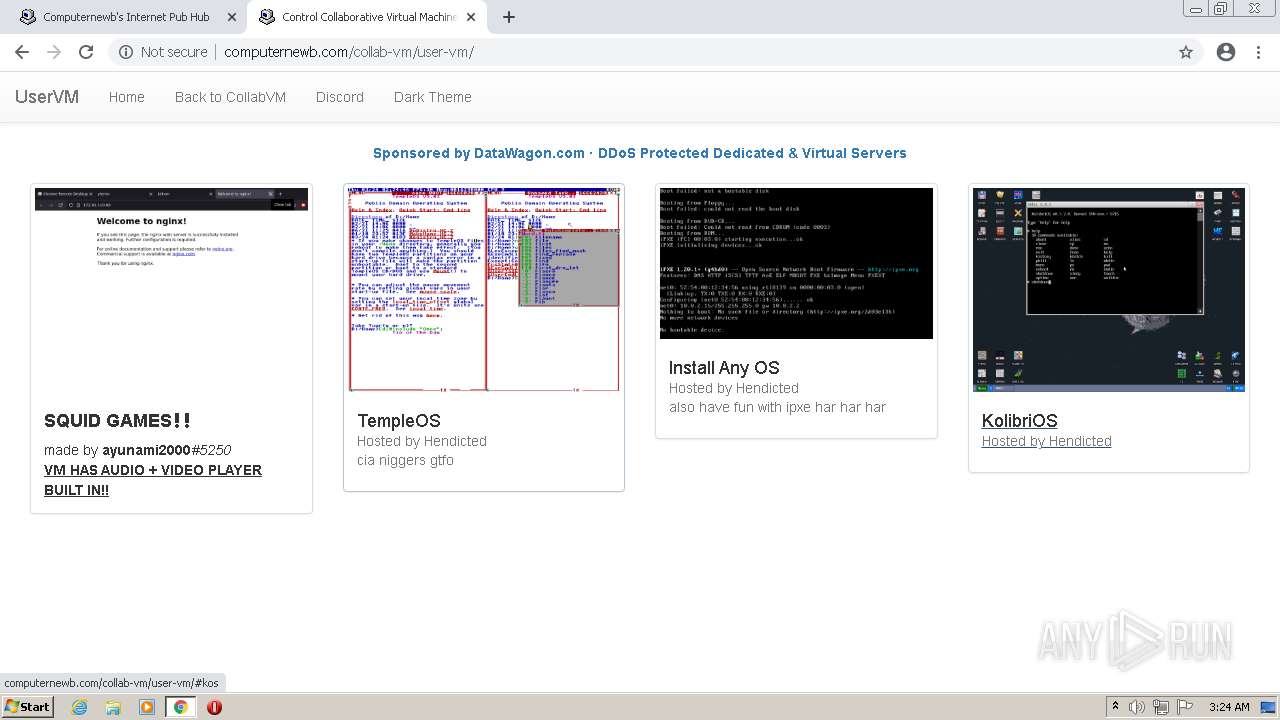Switch to Dark Theme
This screenshot has height=720, width=1280.
point(433,97)
